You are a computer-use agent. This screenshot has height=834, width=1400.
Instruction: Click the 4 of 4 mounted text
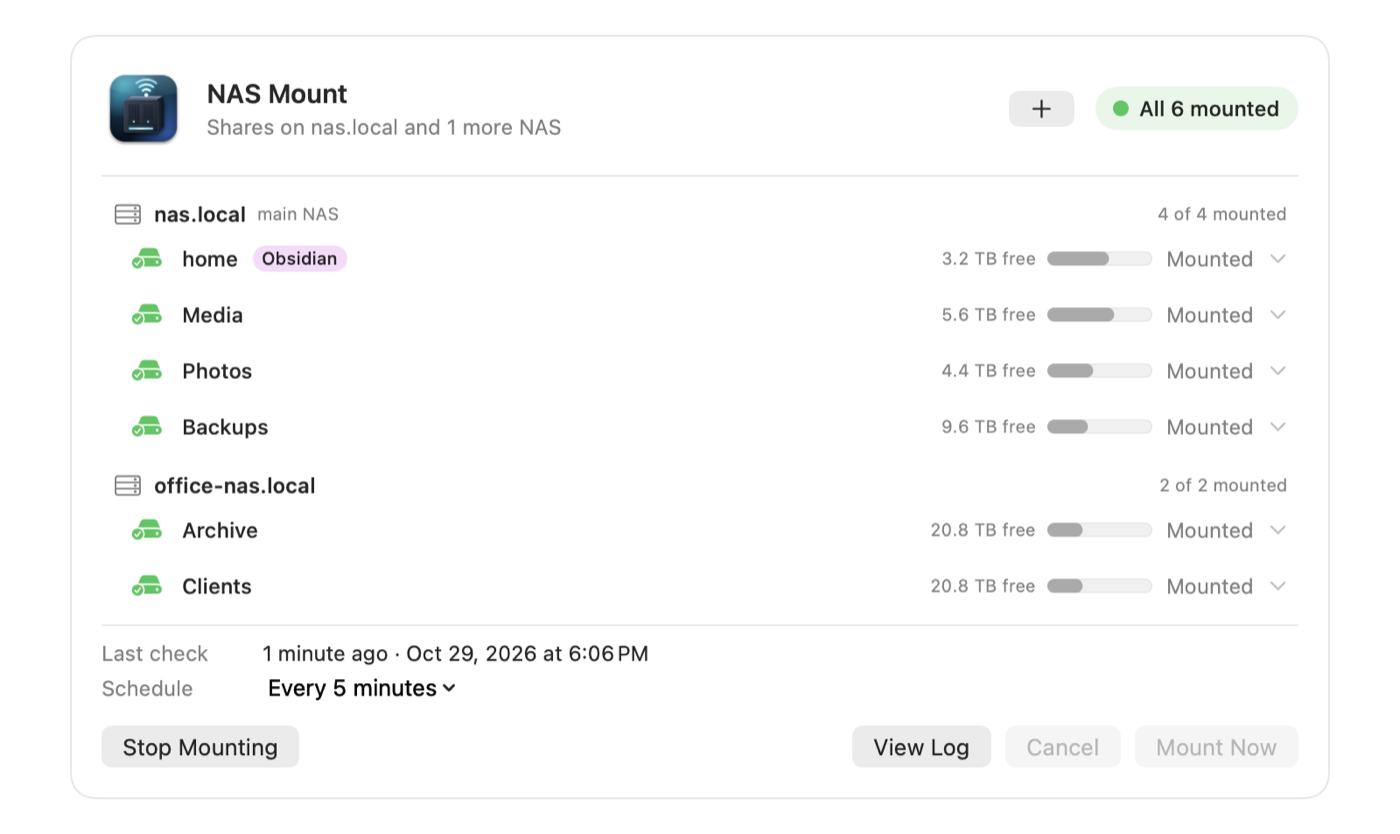pos(1222,214)
